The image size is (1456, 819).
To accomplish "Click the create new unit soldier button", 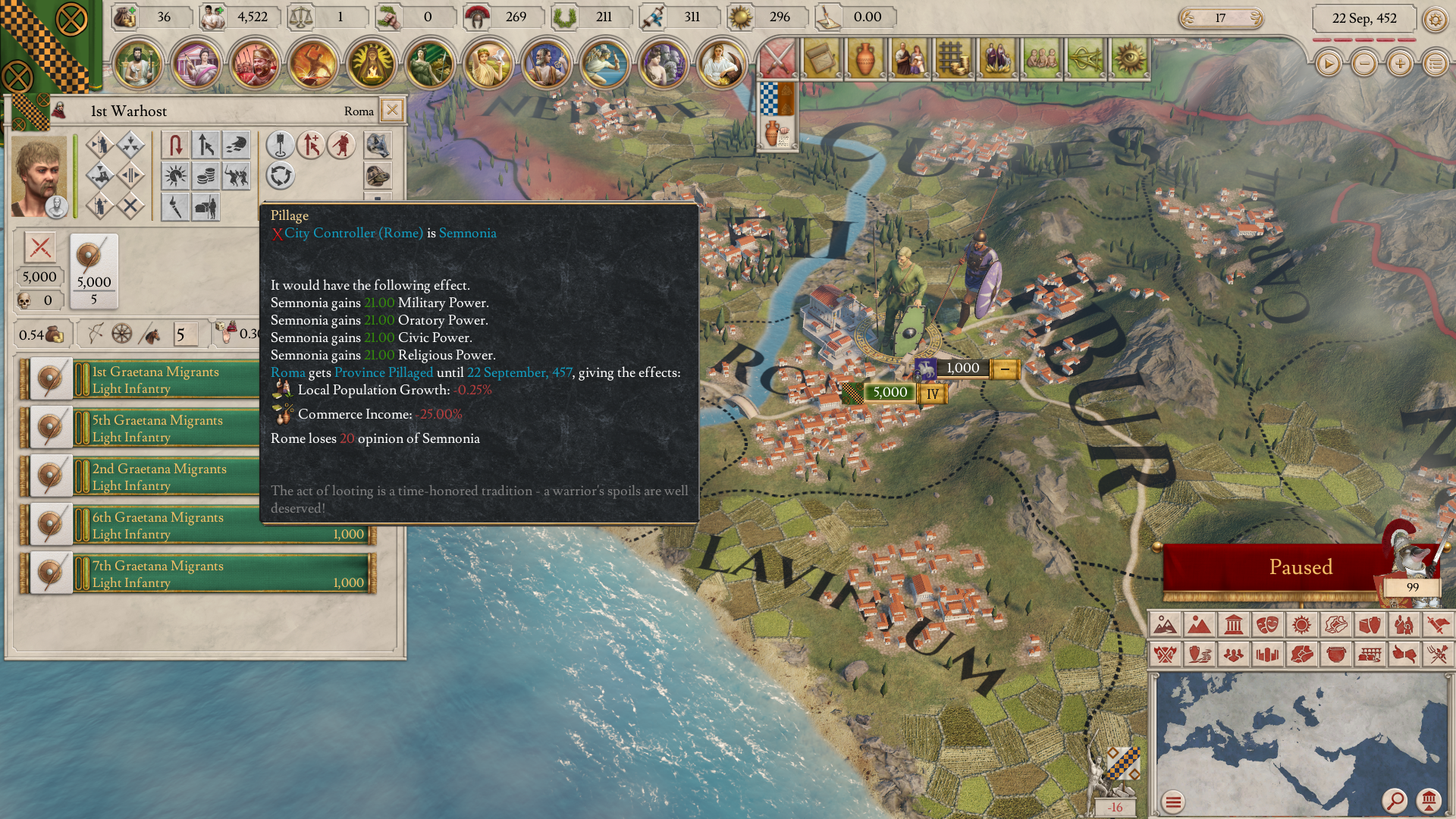I will coord(99,206).
